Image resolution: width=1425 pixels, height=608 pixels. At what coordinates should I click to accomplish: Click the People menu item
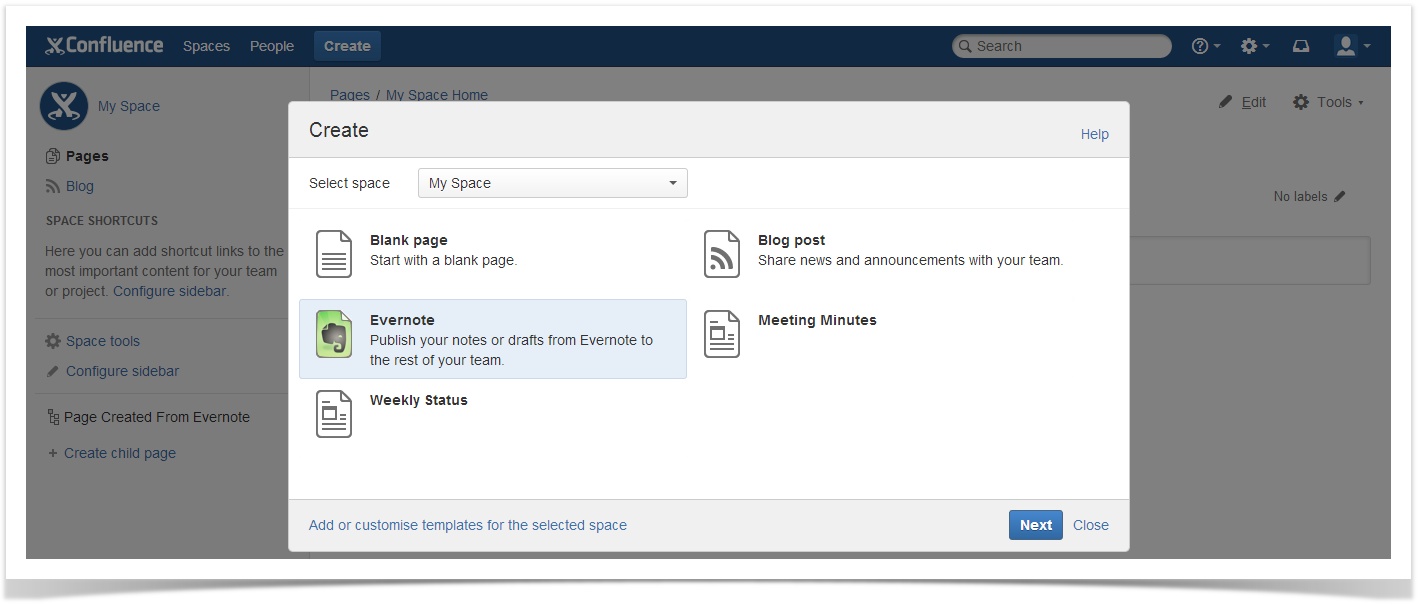(271, 45)
